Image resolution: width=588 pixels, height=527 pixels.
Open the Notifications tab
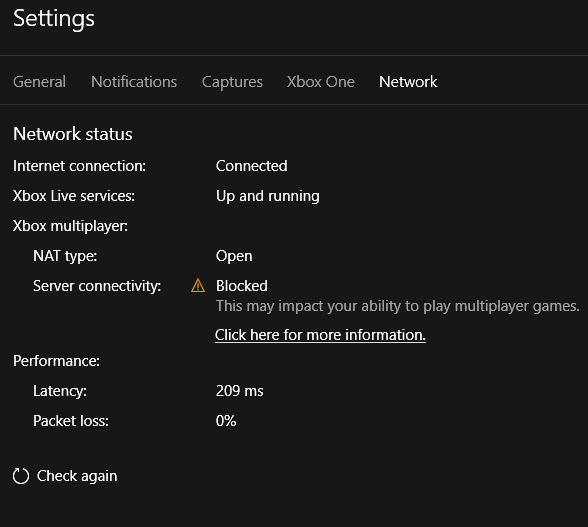(134, 82)
